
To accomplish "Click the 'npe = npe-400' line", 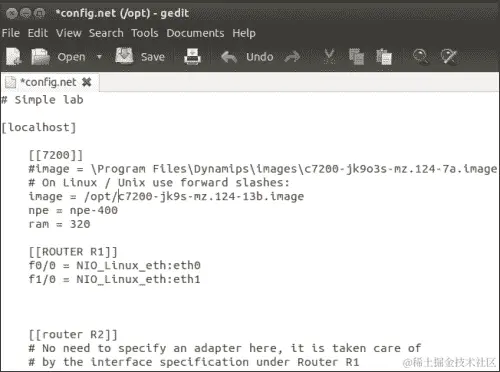I will tap(73, 210).
